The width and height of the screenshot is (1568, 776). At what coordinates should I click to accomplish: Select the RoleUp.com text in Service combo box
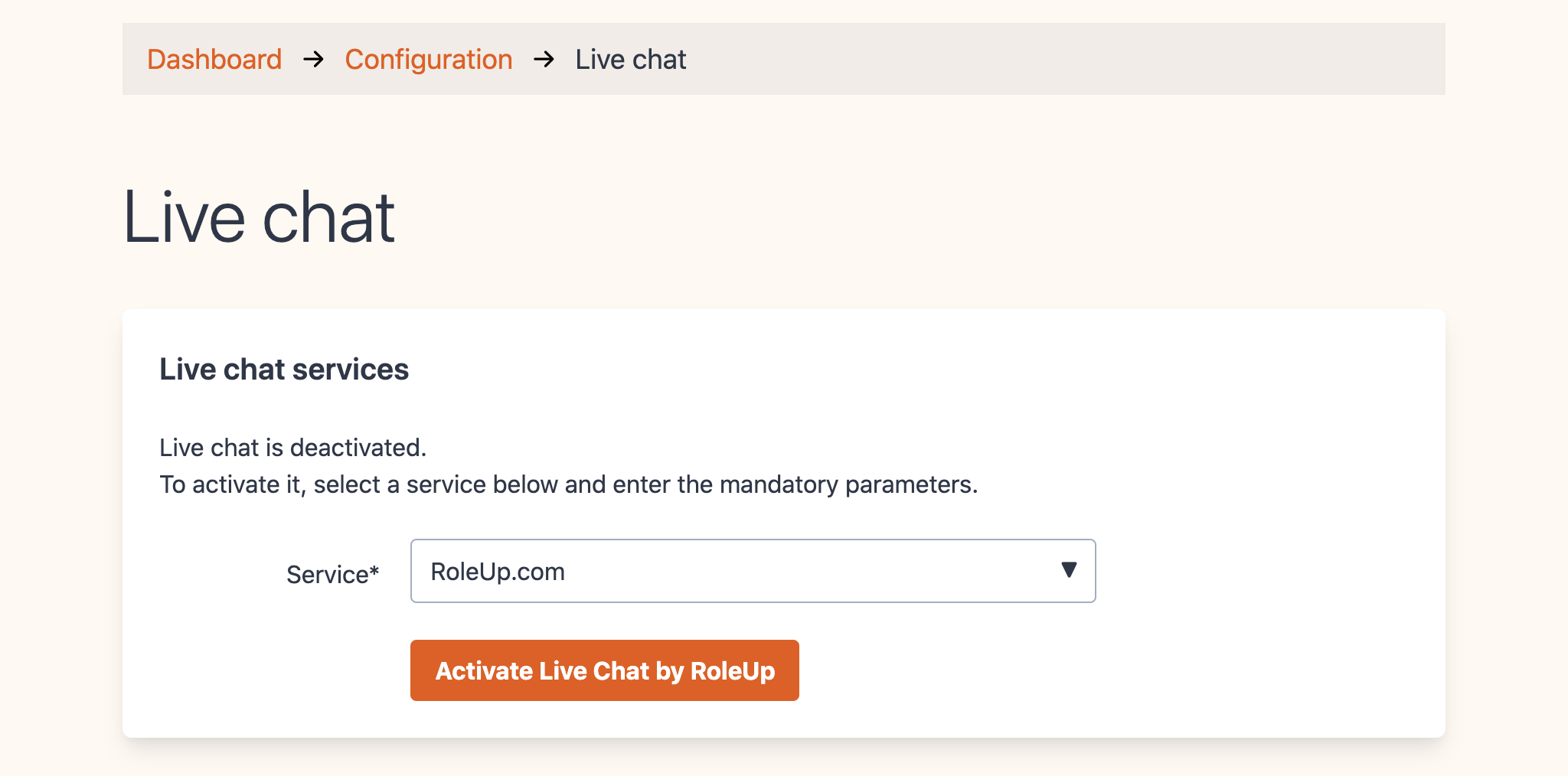coord(498,572)
